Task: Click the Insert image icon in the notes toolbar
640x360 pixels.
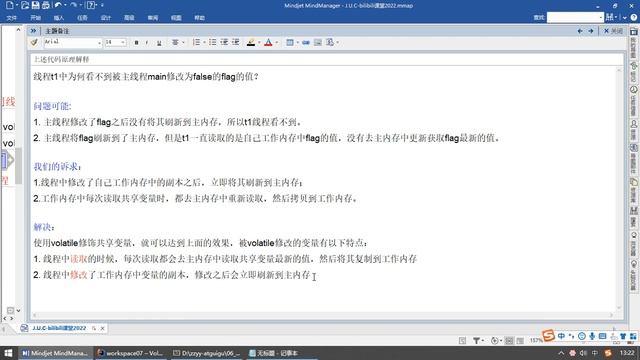Action: click(x=318, y=42)
